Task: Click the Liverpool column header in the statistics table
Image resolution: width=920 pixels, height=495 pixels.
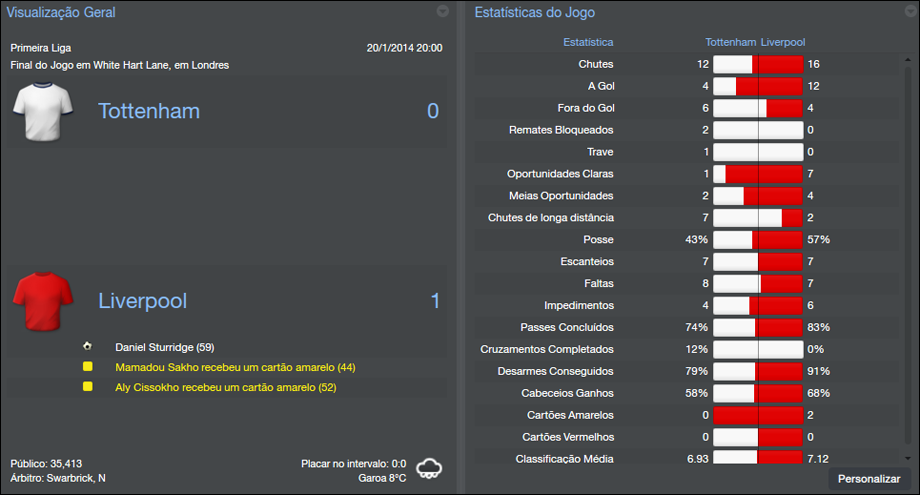Action: click(783, 43)
